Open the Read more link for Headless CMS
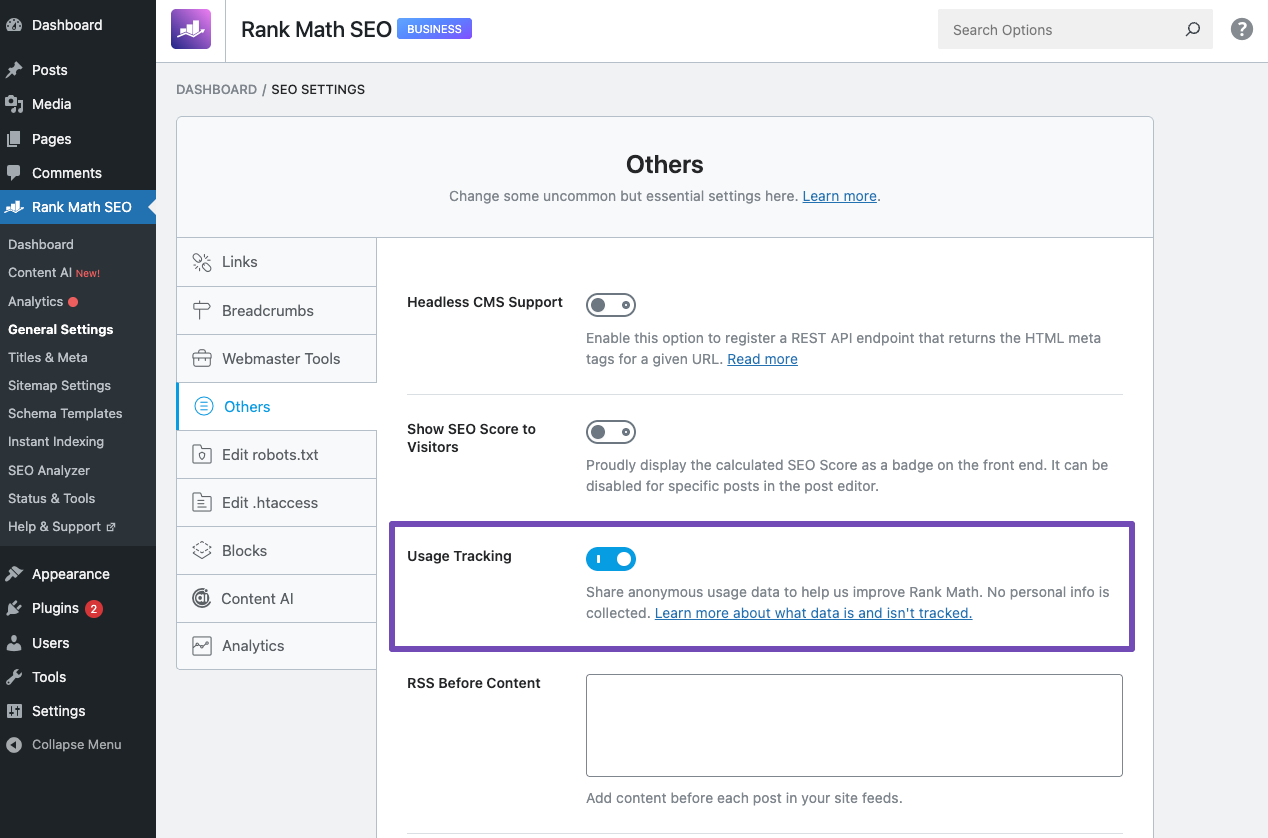 point(762,359)
